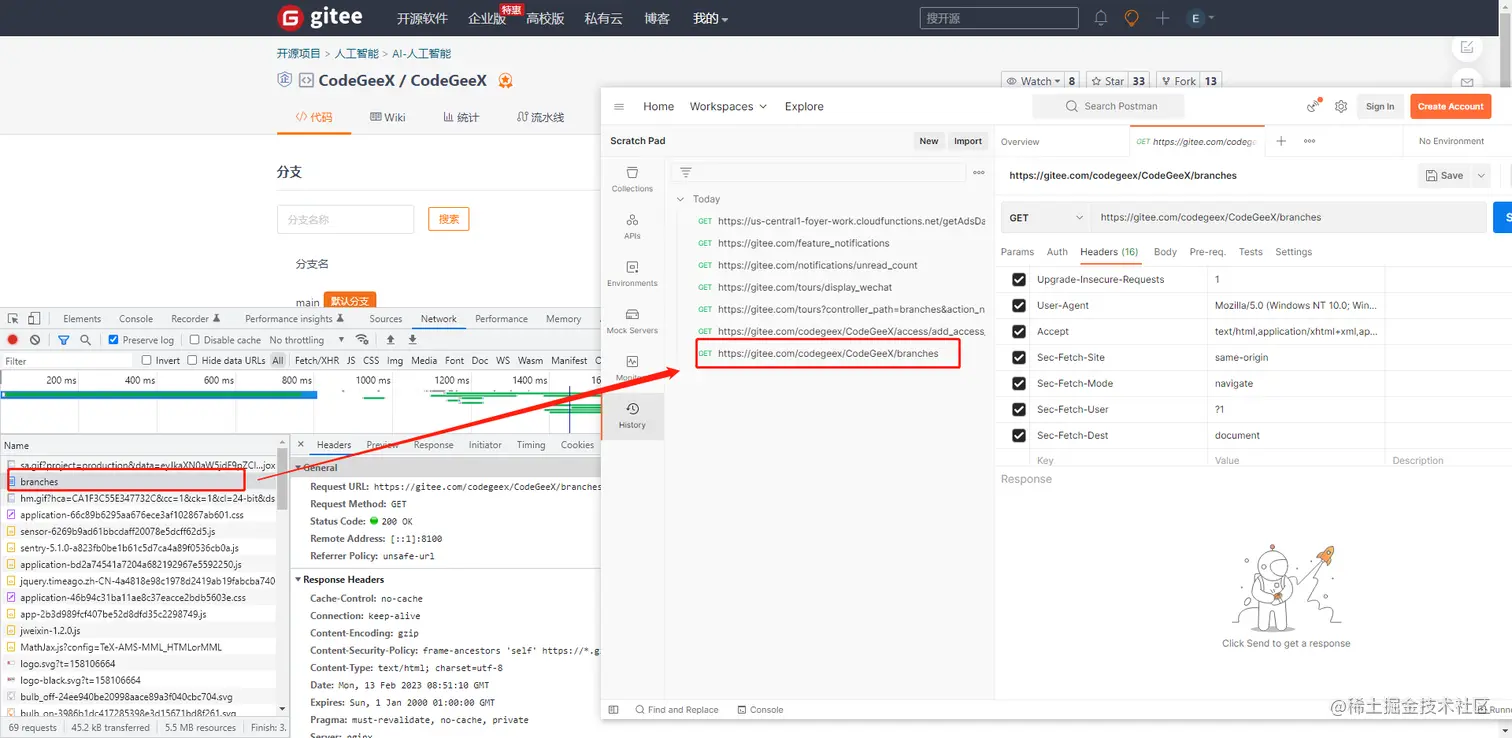Uncheck Sec-Fetch-Site header checkbox
1512x738 pixels.
[1019, 357]
